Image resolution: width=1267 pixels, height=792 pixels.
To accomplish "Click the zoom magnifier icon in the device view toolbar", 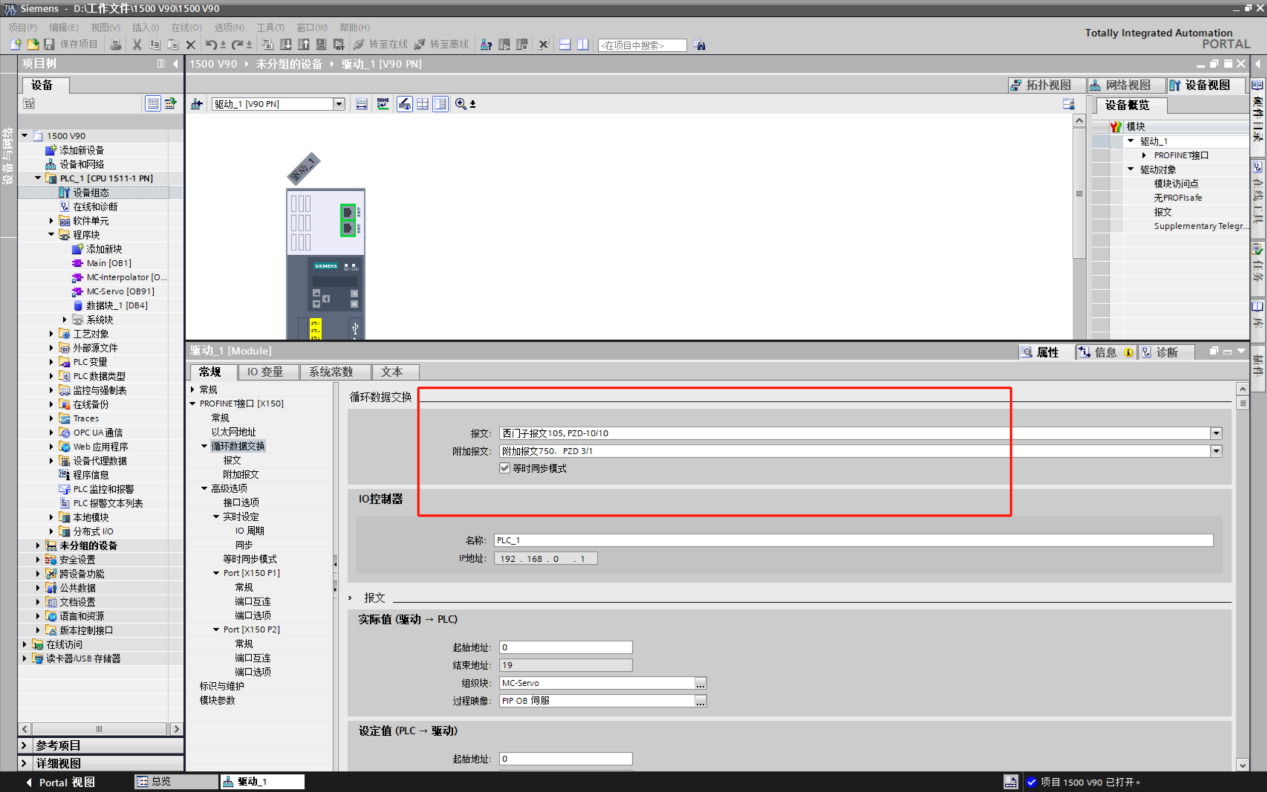I will pyautogui.click(x=461, y=104).
